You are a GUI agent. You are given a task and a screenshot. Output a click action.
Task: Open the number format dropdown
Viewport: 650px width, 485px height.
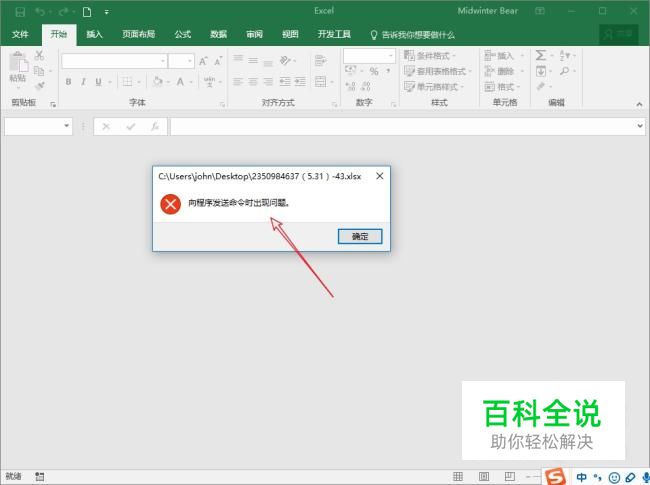tap(390, 56)
